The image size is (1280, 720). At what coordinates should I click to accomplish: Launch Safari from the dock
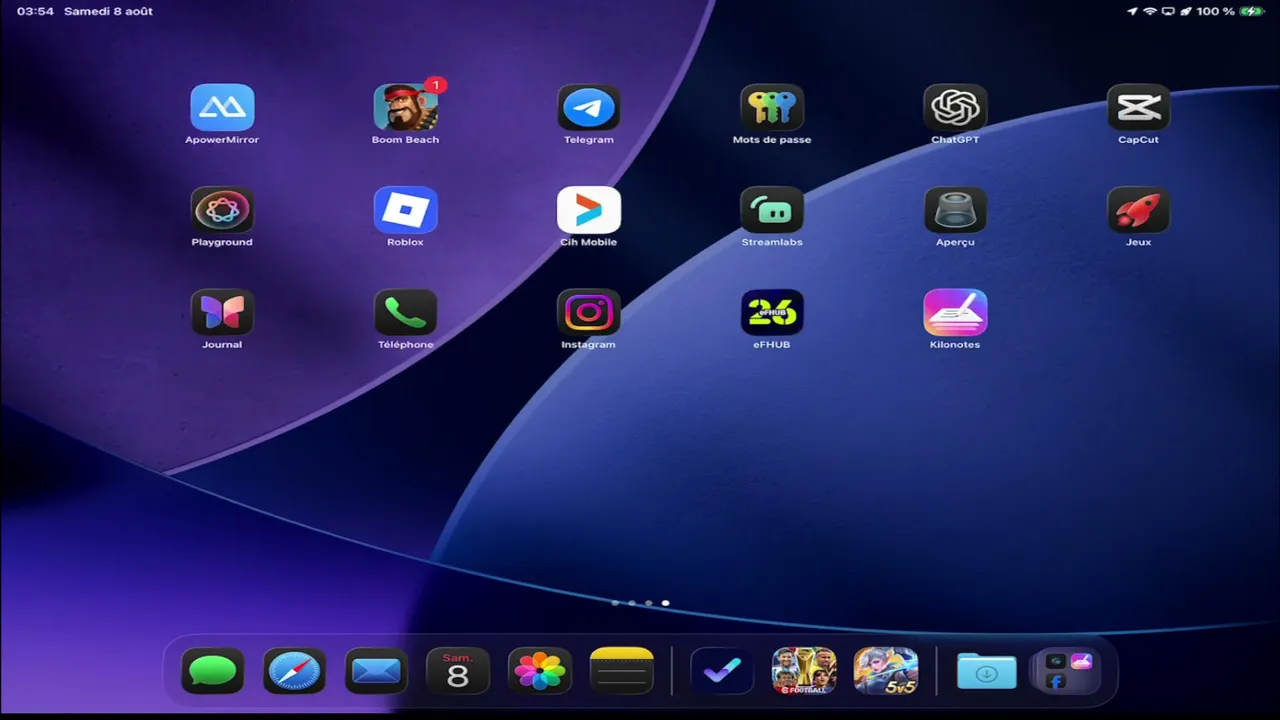click(294, 671)
